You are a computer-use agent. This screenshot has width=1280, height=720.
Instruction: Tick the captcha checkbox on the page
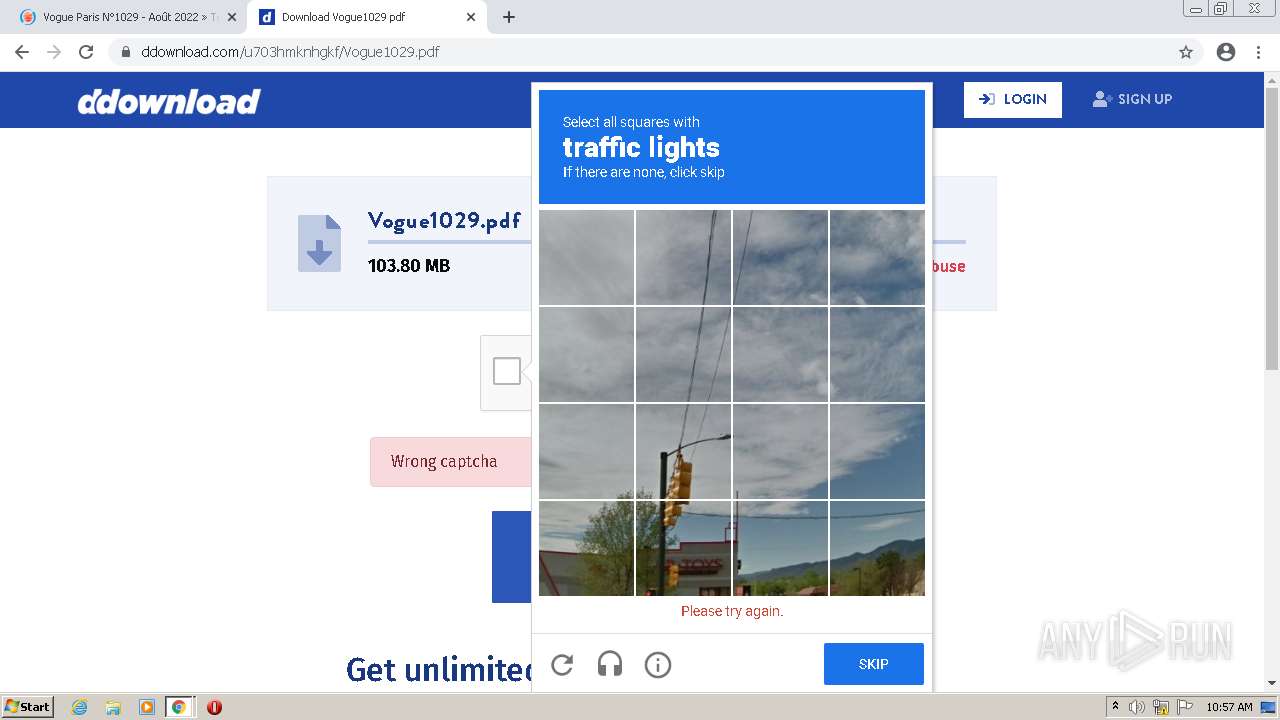coord(507,371)
